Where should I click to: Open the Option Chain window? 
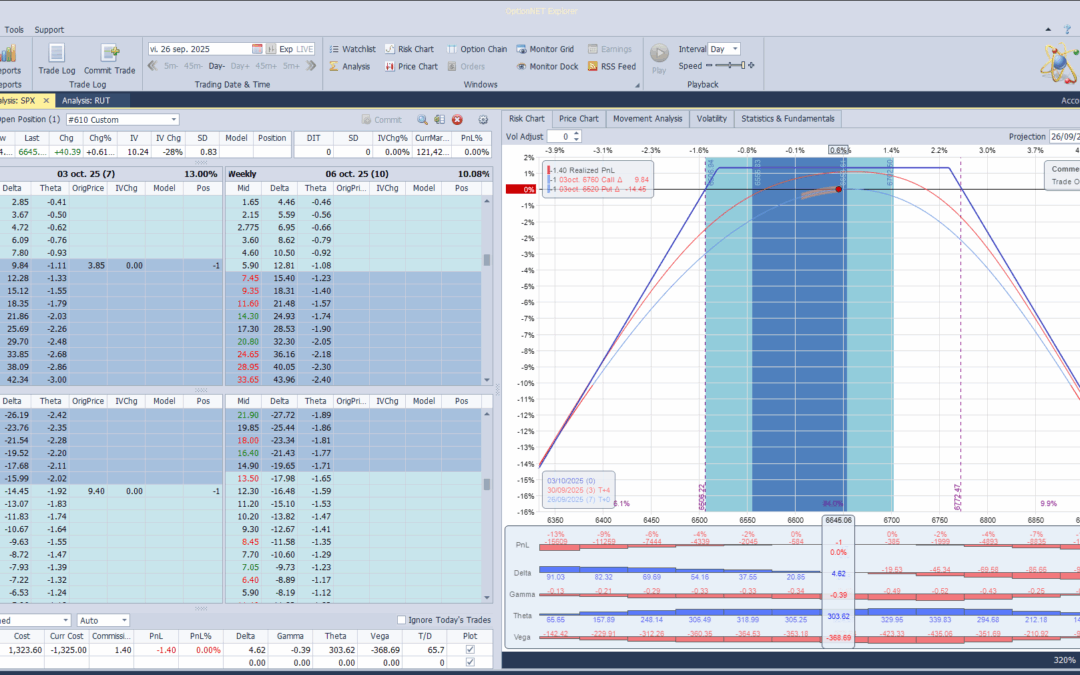[x=477, y=49]
